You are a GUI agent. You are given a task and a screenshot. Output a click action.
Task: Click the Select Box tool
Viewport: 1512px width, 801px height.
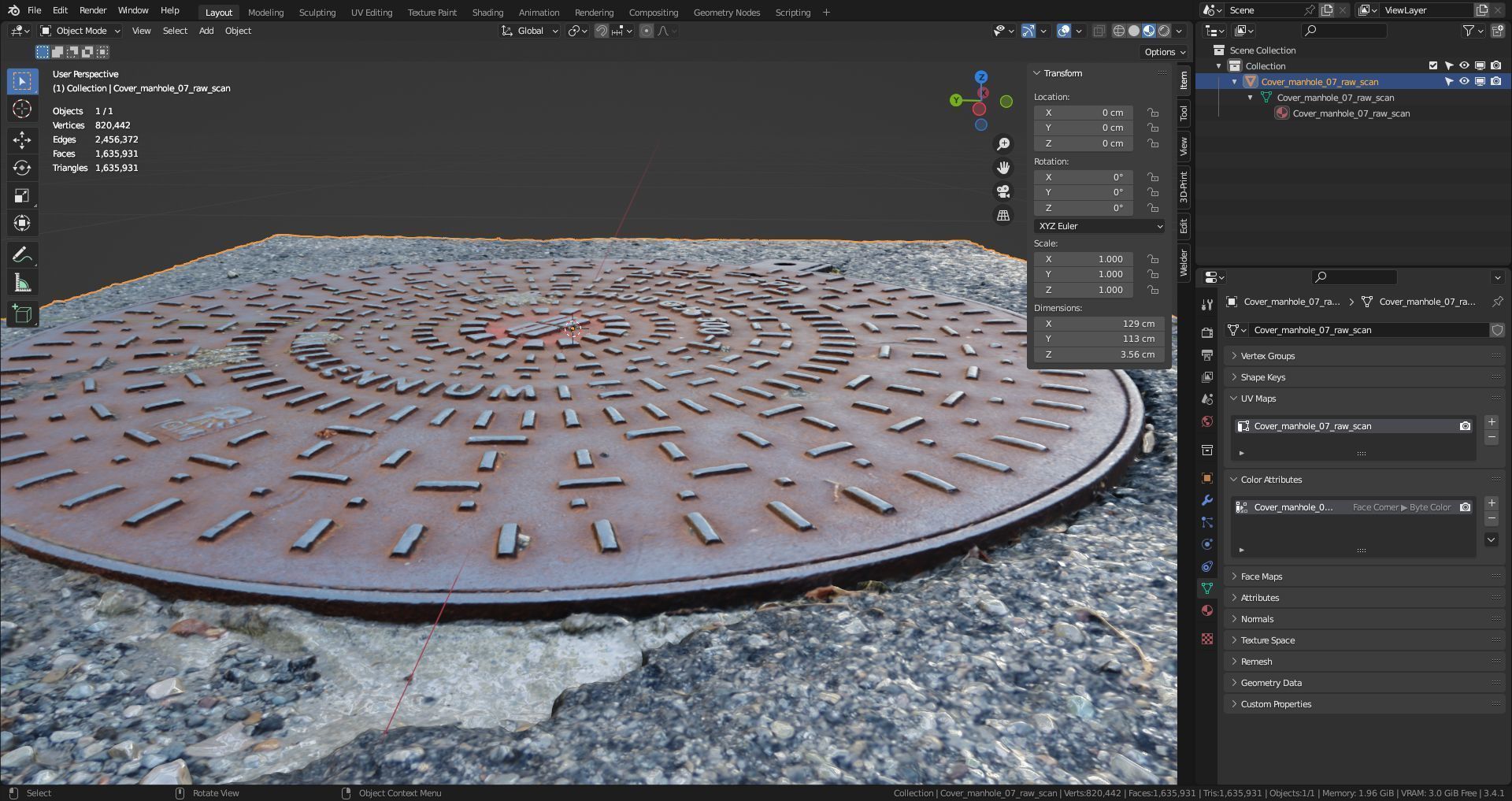click(22, 81)
